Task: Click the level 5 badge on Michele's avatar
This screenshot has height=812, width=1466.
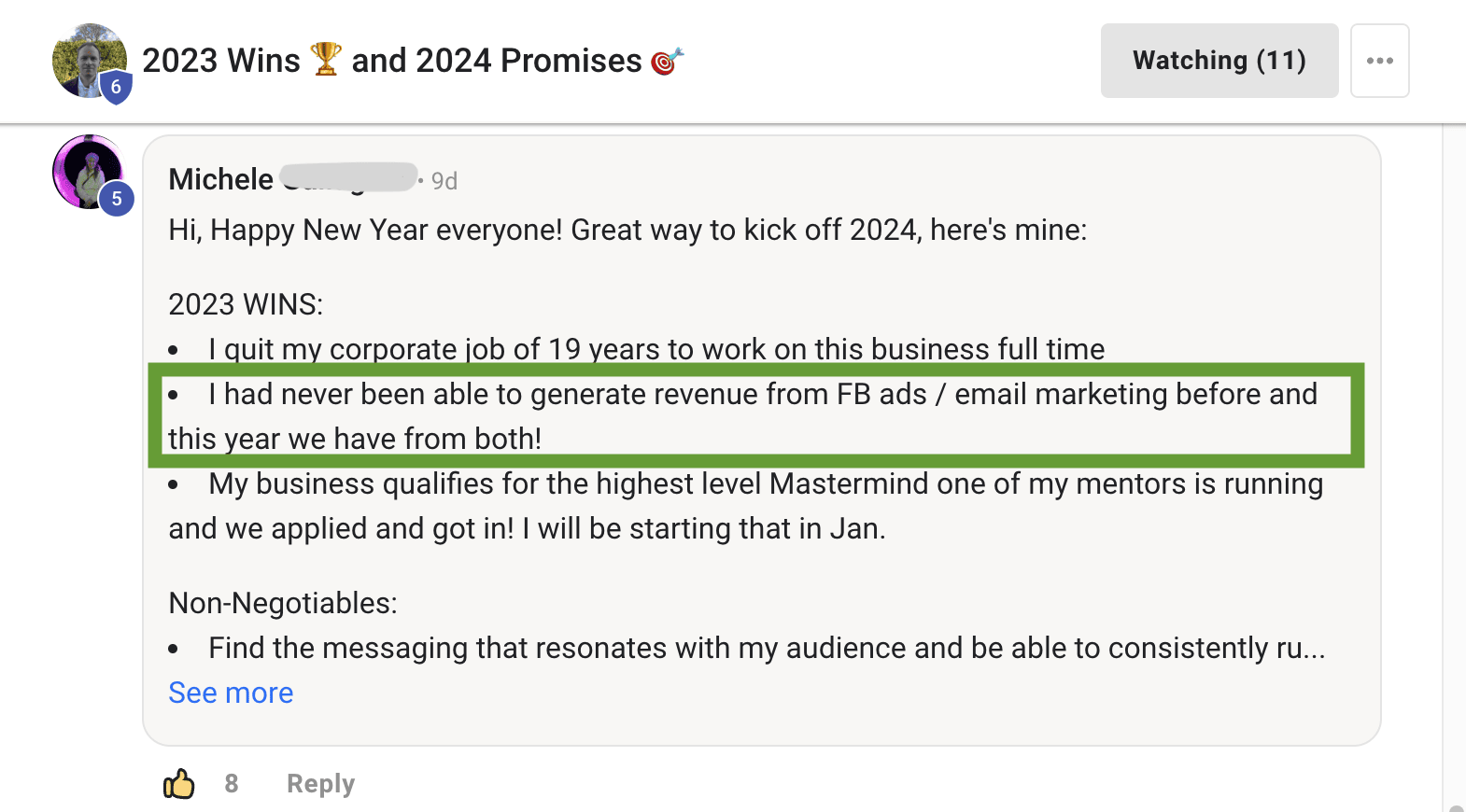Action: pyautogui.click(x=117, y=199)
